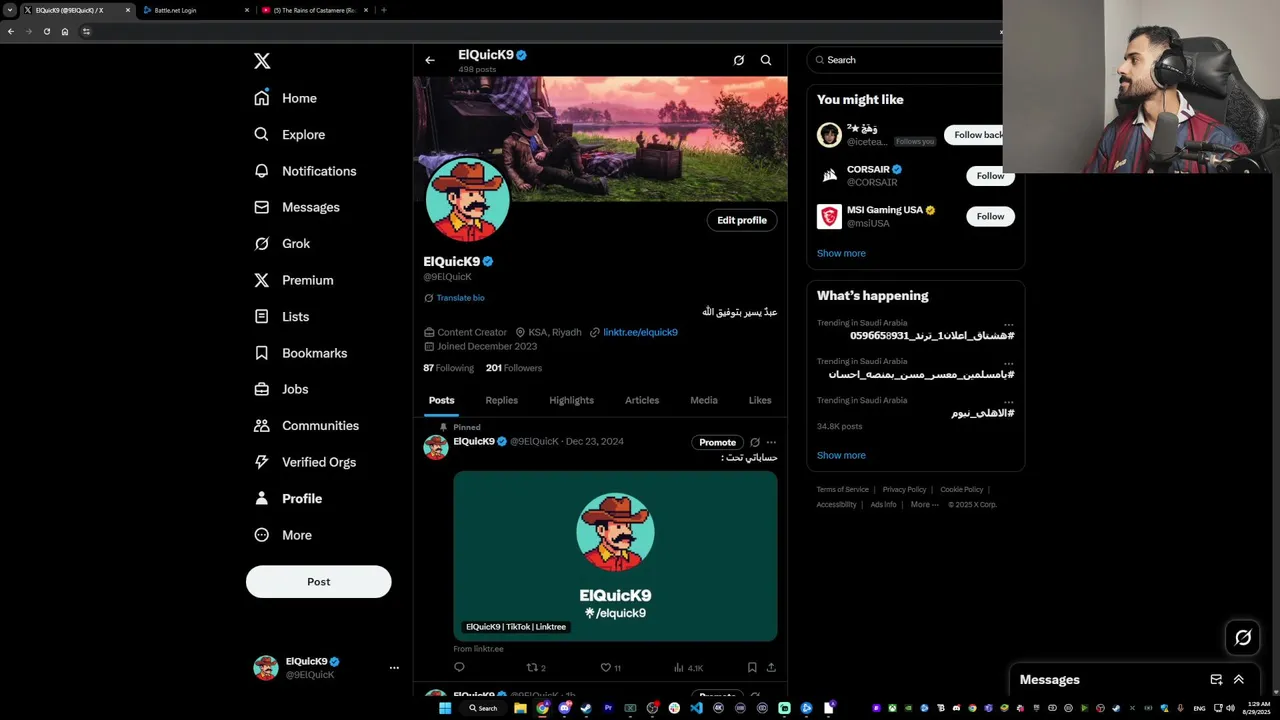
Task: Open the Terms of Service link
Action: tap(842, 490)
